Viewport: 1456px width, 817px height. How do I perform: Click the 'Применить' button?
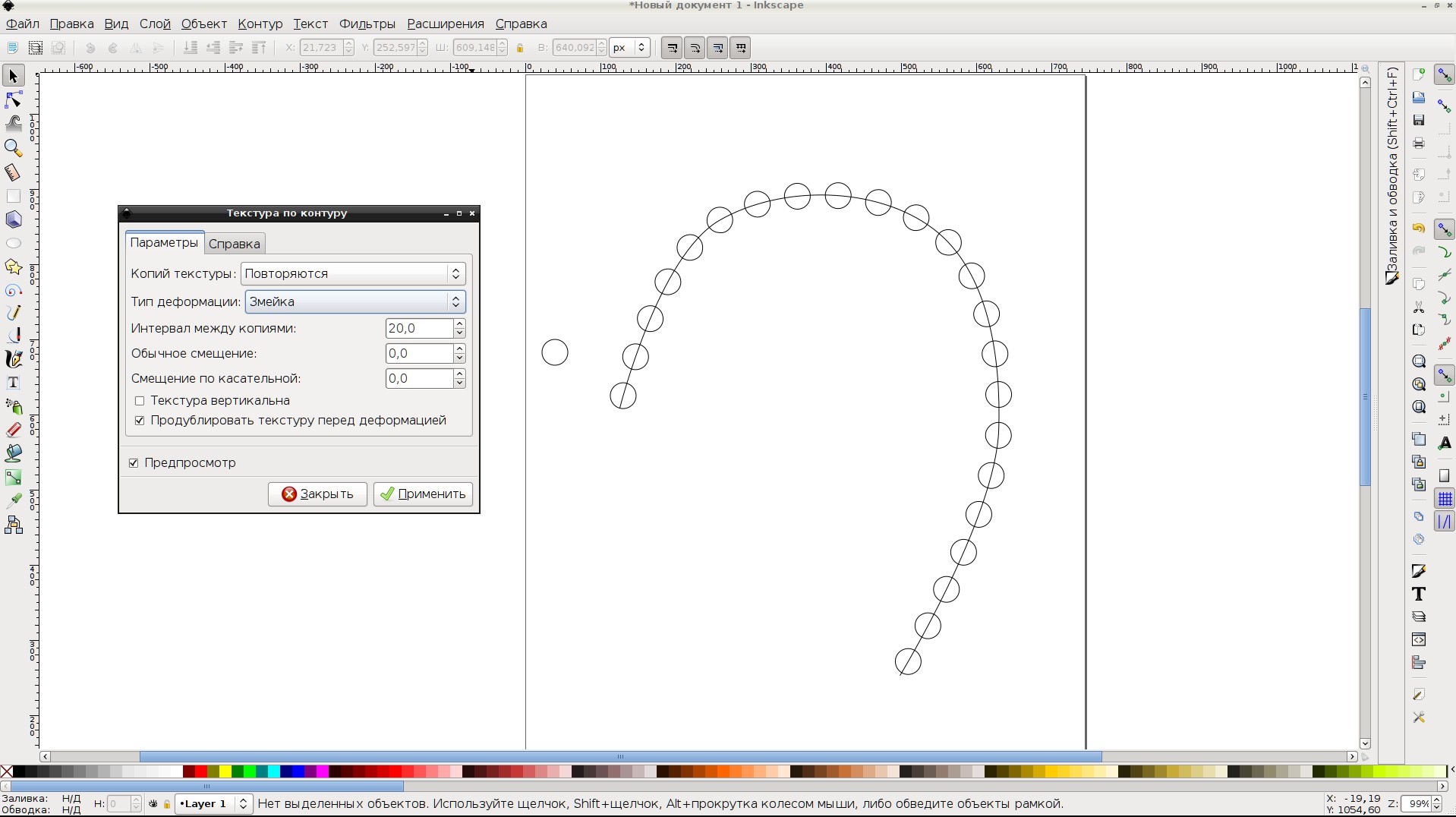click(x=423, y=494)
